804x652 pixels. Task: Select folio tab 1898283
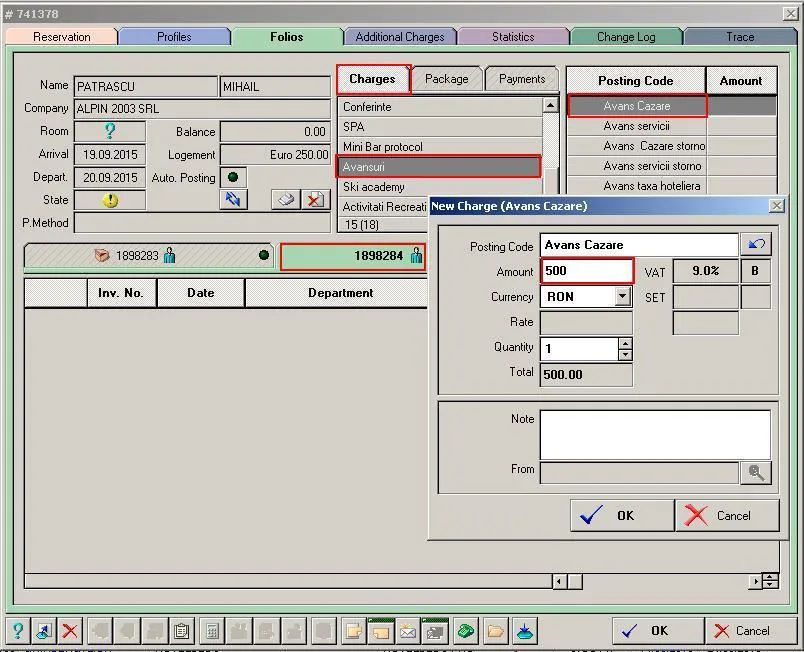click(x=149, y=255)
